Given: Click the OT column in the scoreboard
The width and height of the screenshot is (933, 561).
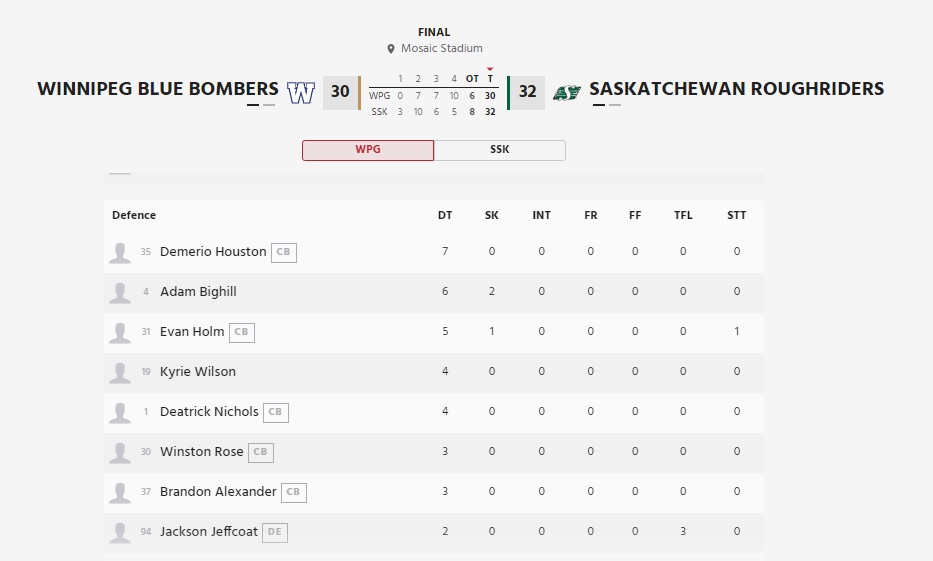Looking at the screenshot, I should tap(472, 78).
